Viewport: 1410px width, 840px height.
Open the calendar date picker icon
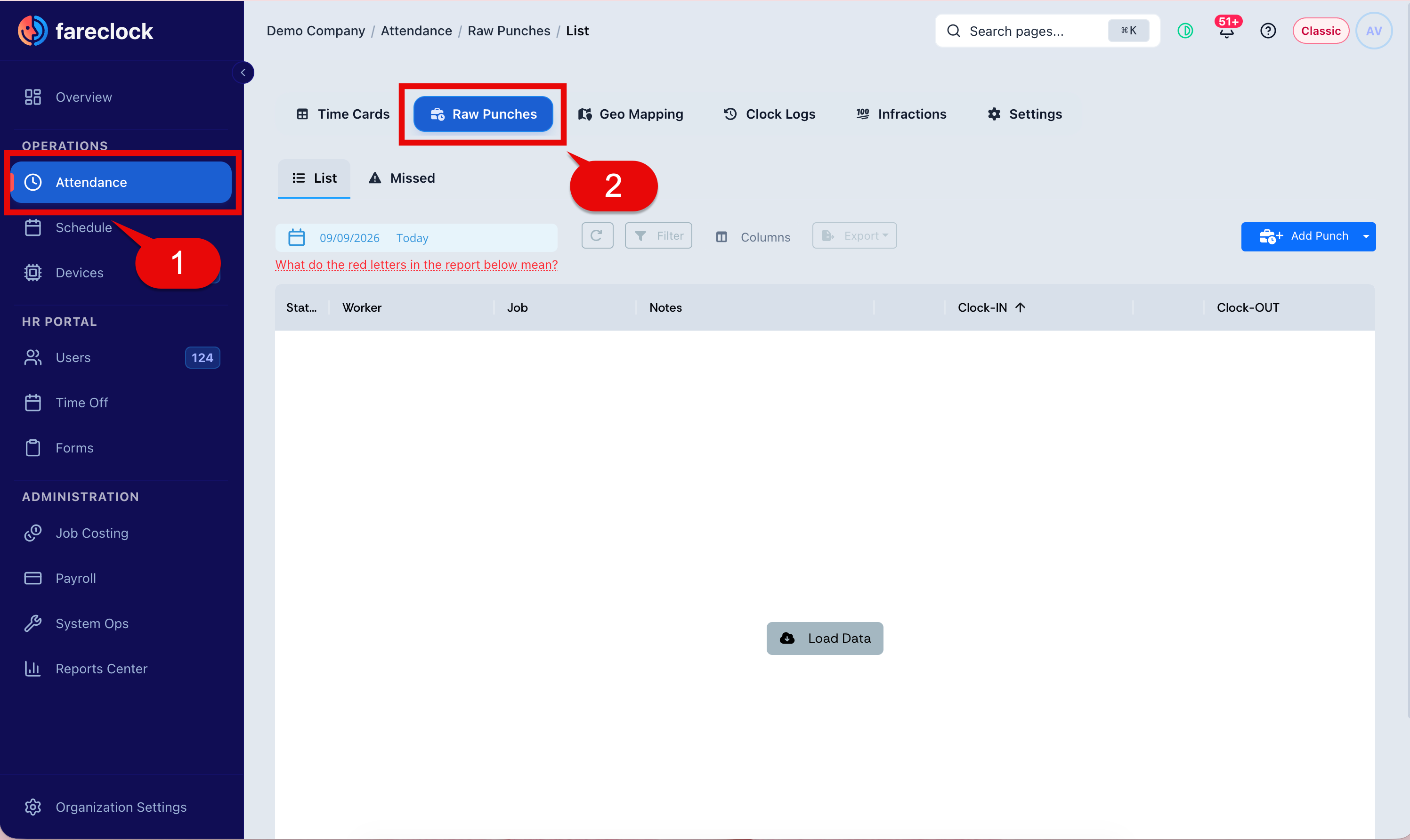pos(297,237)
